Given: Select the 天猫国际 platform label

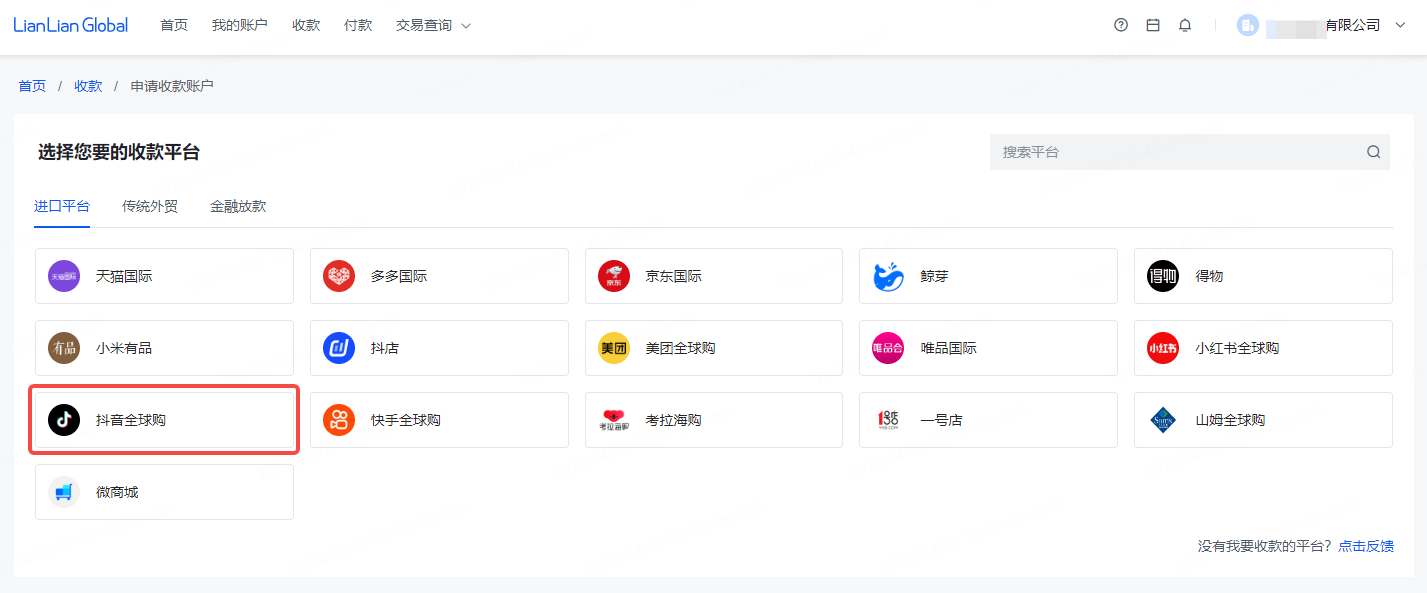Looking at the screenshot, I should coord(124,276).
